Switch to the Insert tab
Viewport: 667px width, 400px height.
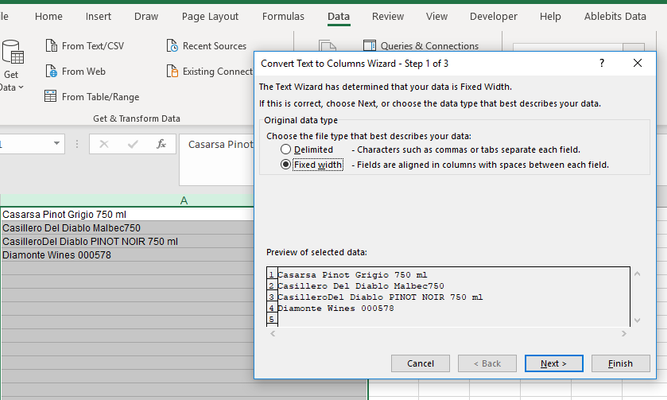tap(98, 16)
